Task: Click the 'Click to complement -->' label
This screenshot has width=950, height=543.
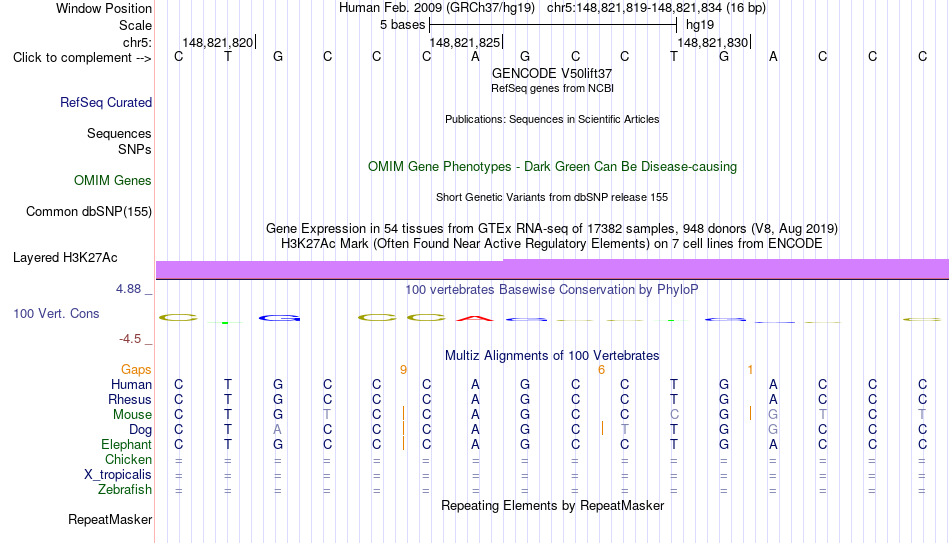Action: pos(82,58)
